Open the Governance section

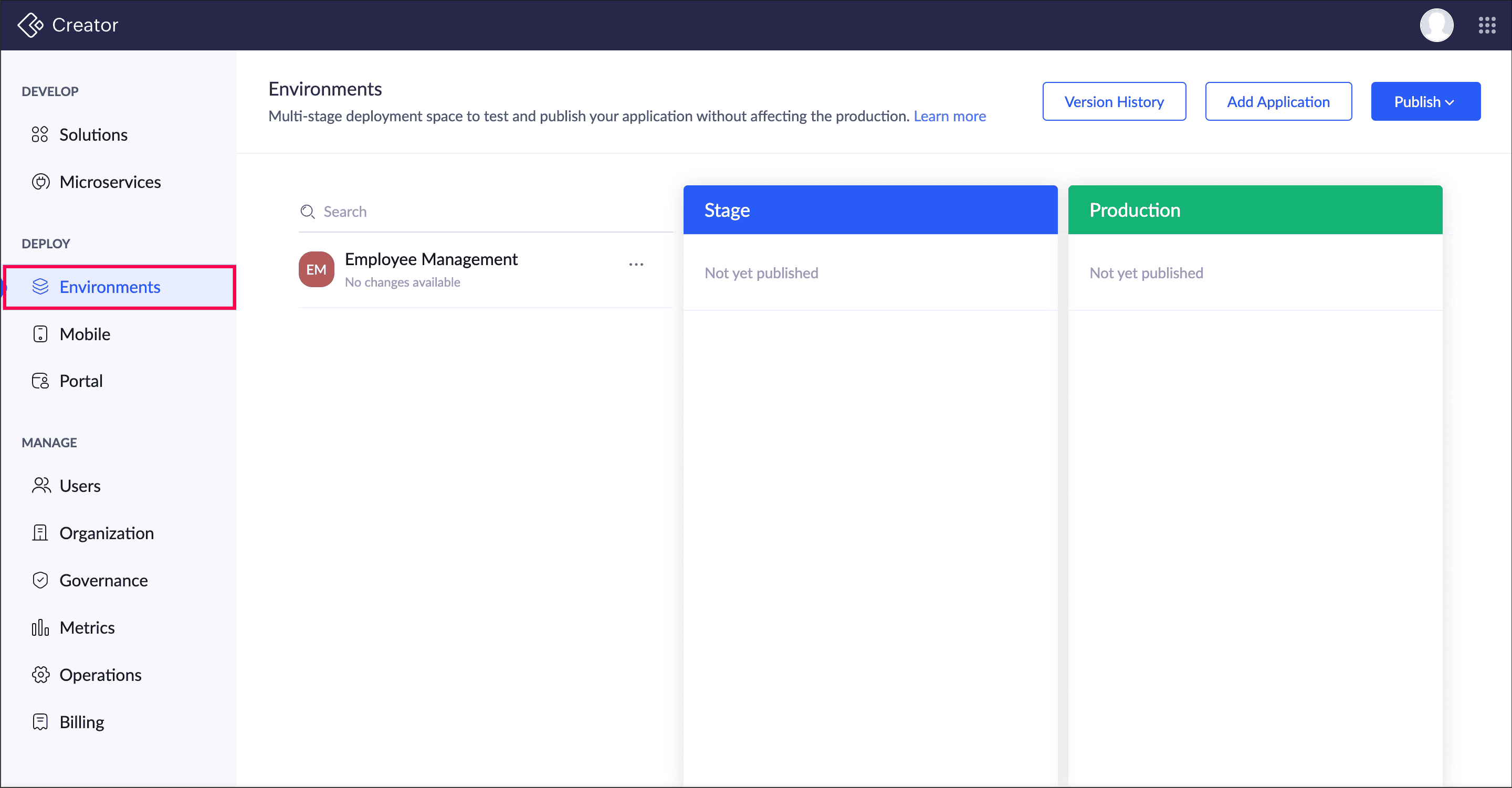[x=103, y=580]
